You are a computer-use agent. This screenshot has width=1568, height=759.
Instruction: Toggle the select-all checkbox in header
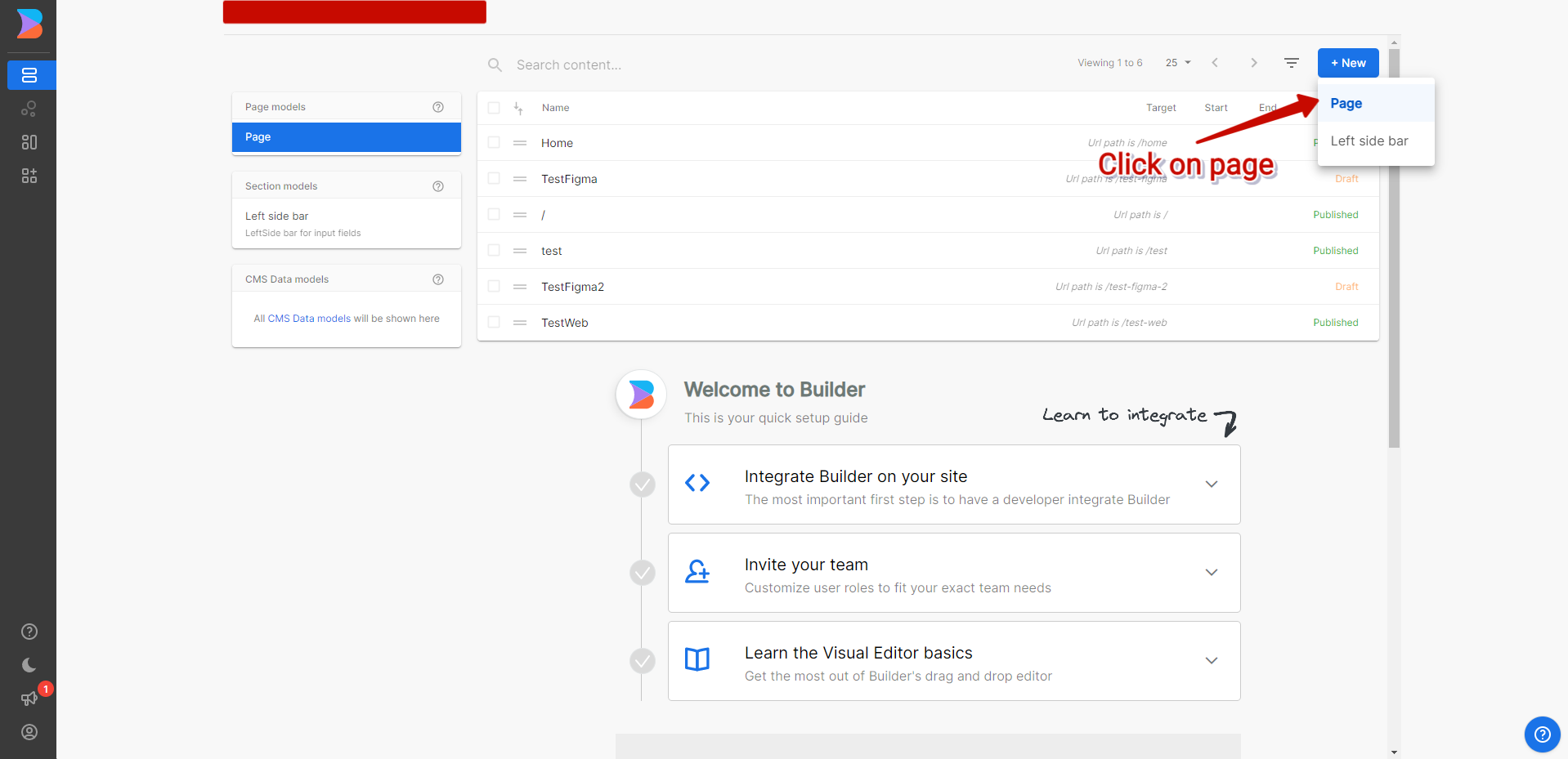point(494,108)
